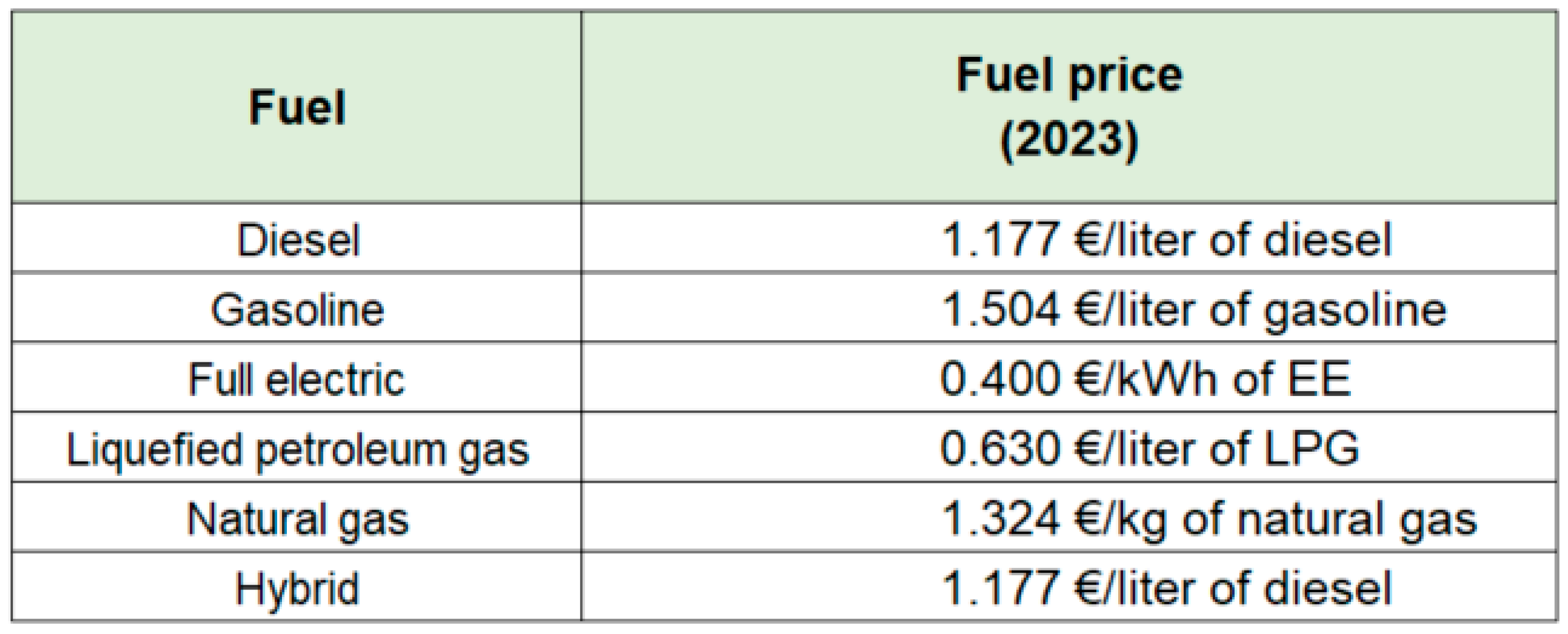
Task: Click the word petroleum in fuel column
Action: tap(351, 450)
